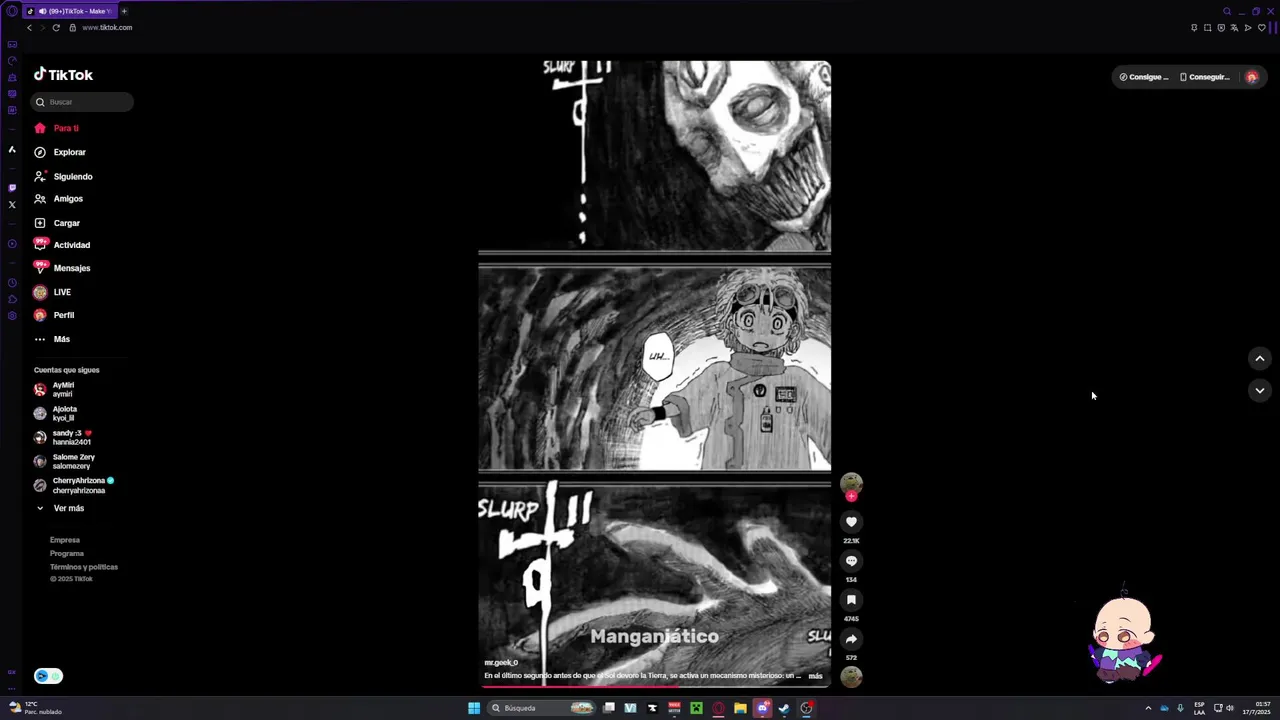Open history clock in Opera GX sidebar
1280x720 pixels.
point(12,283)
